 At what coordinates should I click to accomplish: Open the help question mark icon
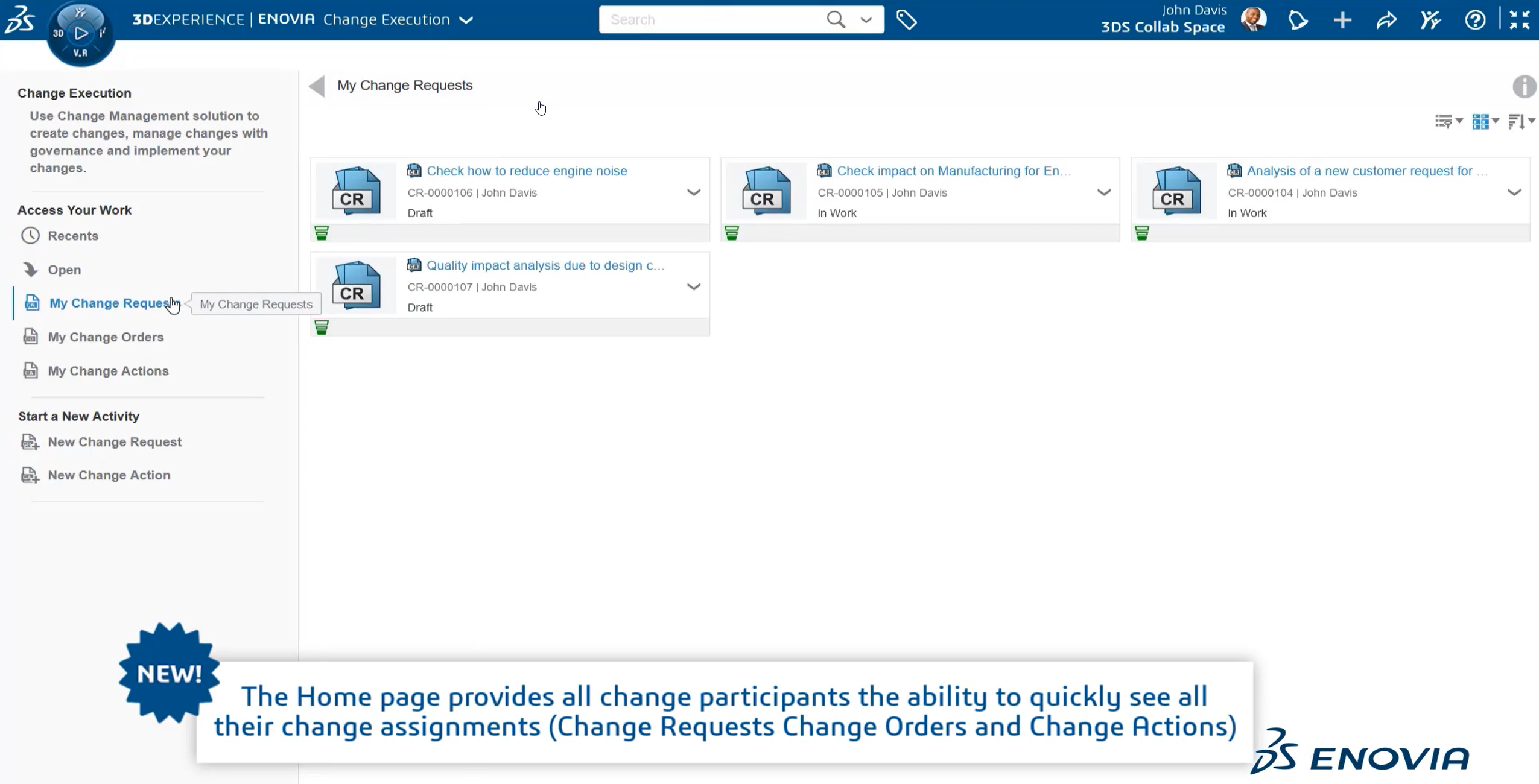tap(1475, 21)
